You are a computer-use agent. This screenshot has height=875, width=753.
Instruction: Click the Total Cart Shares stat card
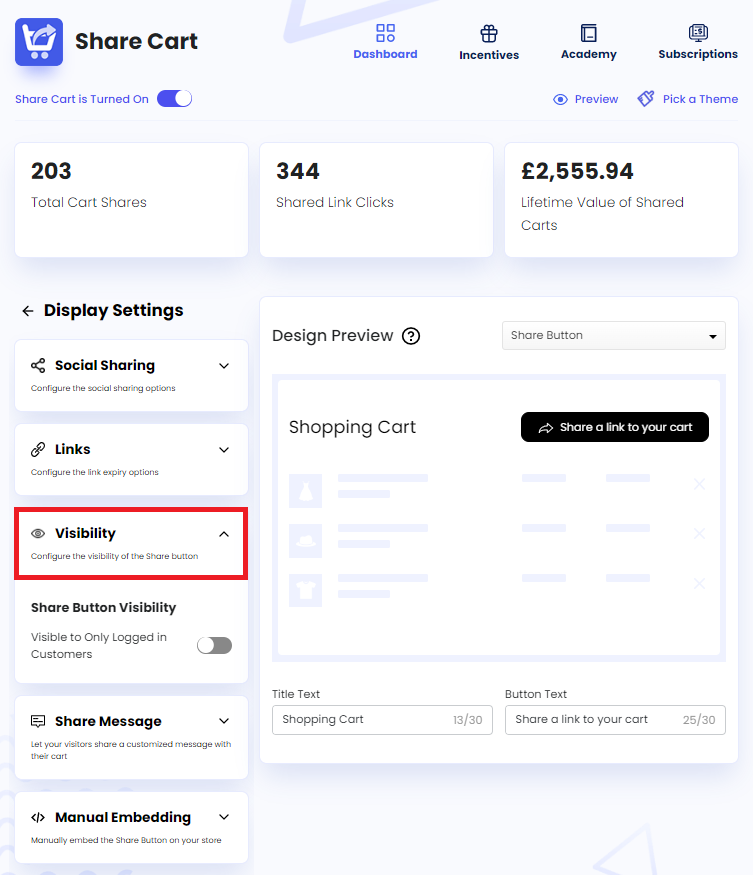coord(131,200)
